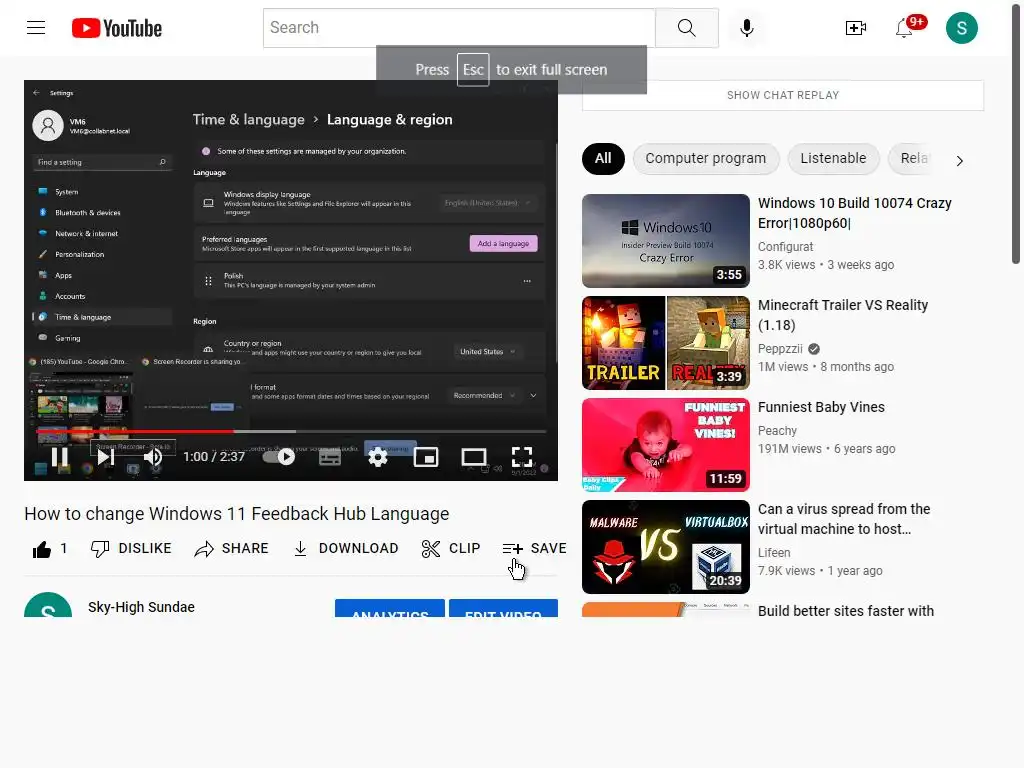Open Minecraft Trailer VS Reality thumbnail
This screenshot has width=1024, height=768.
[x=665, y=343]
